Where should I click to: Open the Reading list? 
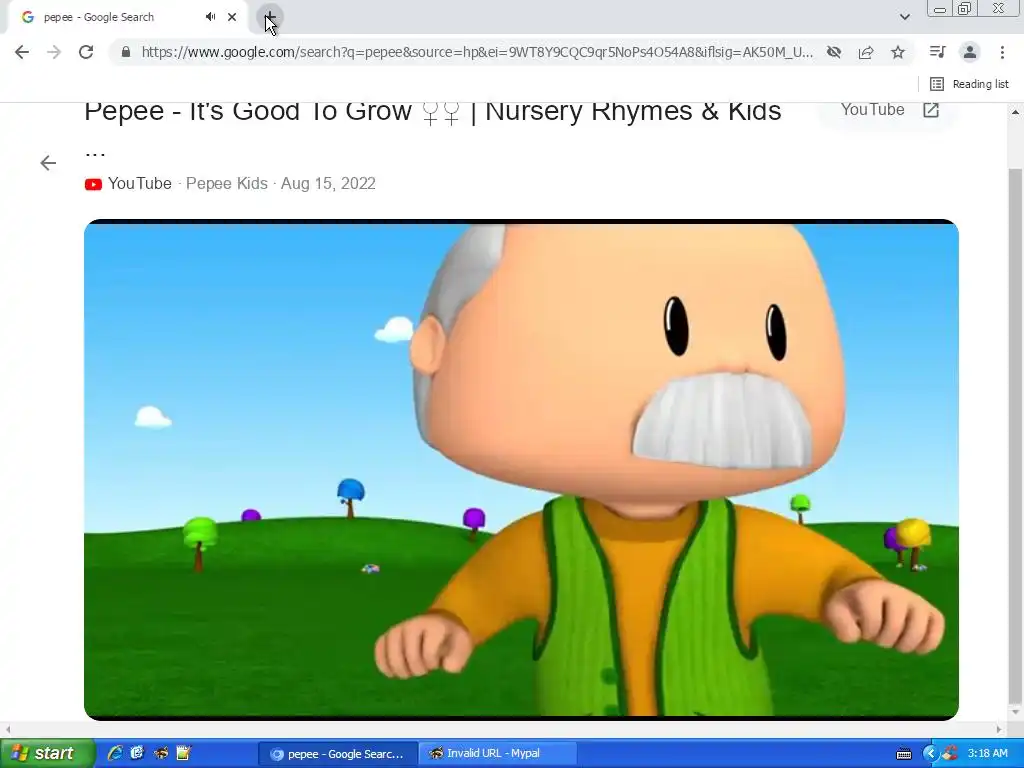[968, 84]
